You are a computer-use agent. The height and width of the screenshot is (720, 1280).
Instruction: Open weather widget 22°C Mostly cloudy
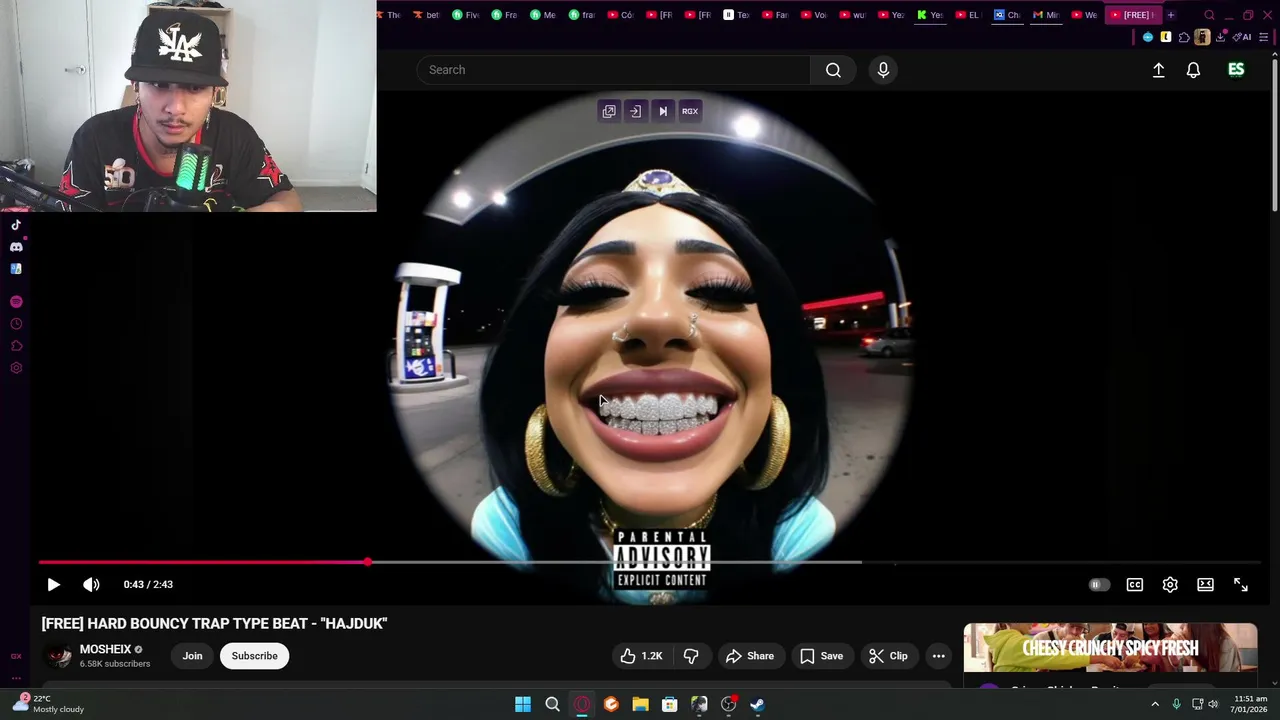click(x=48, y=704)
